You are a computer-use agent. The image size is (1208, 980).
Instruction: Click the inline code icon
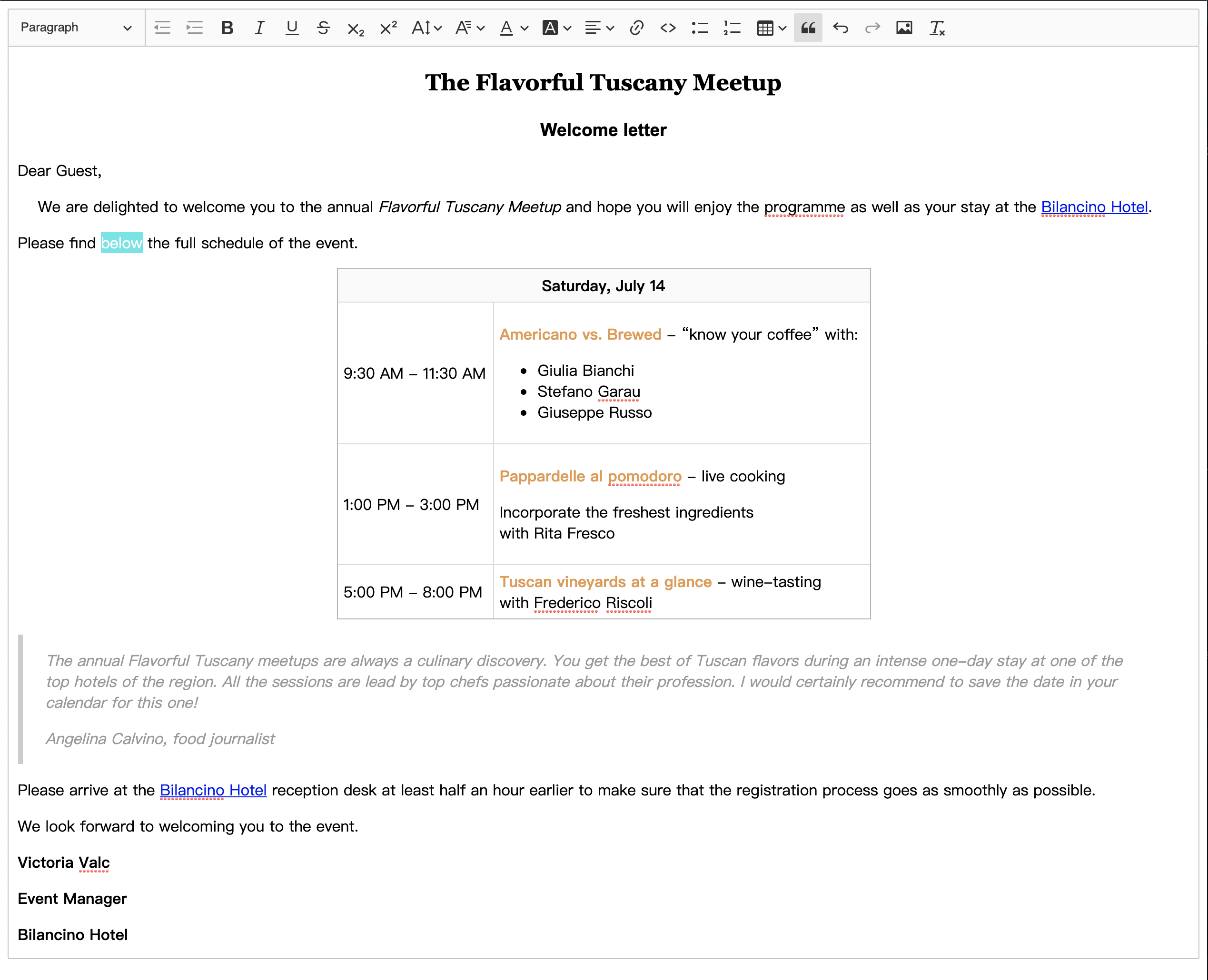pyautogui.click(x=668, y=28)
